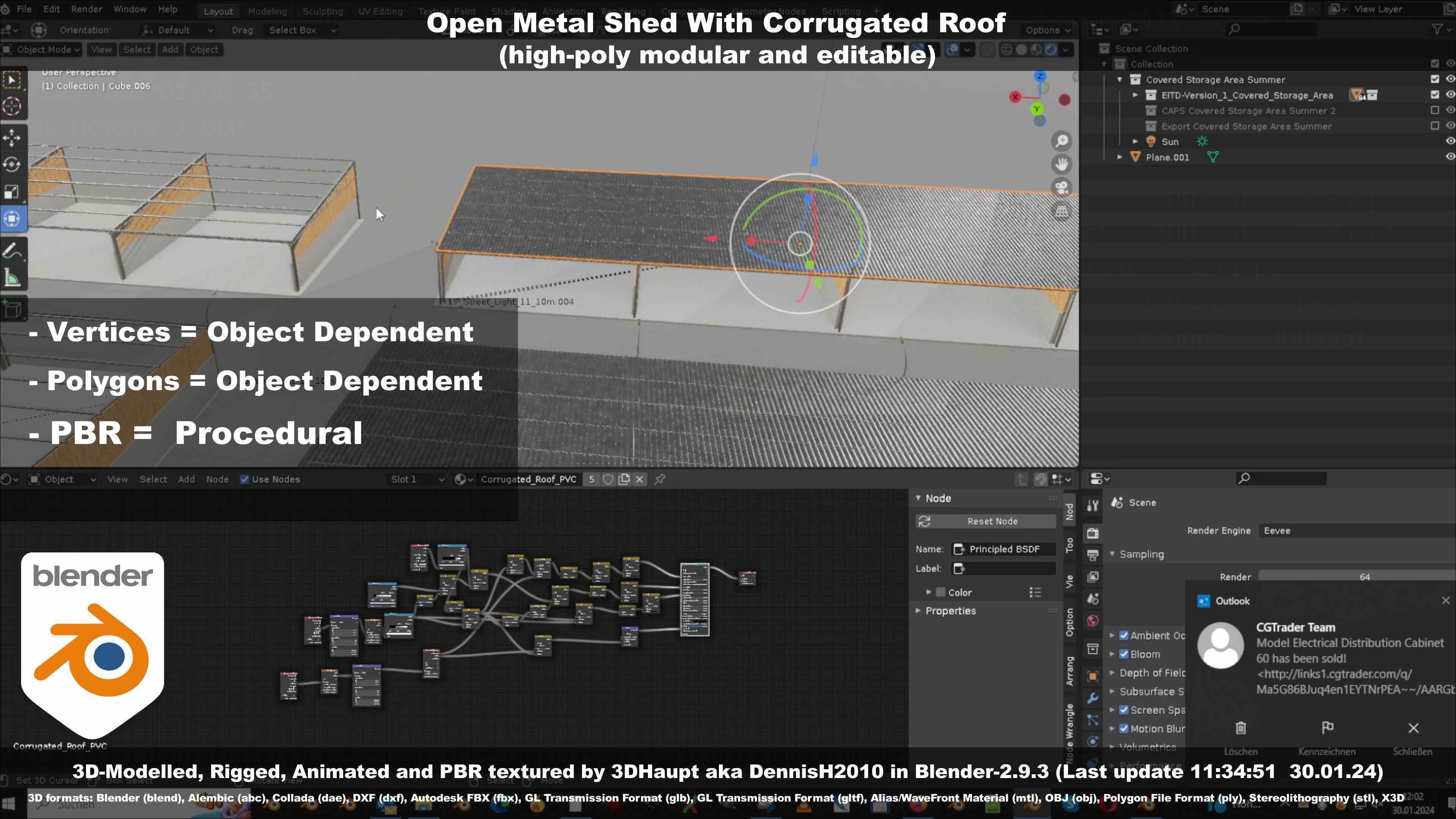Select the Rotate tool

point(13,165)
